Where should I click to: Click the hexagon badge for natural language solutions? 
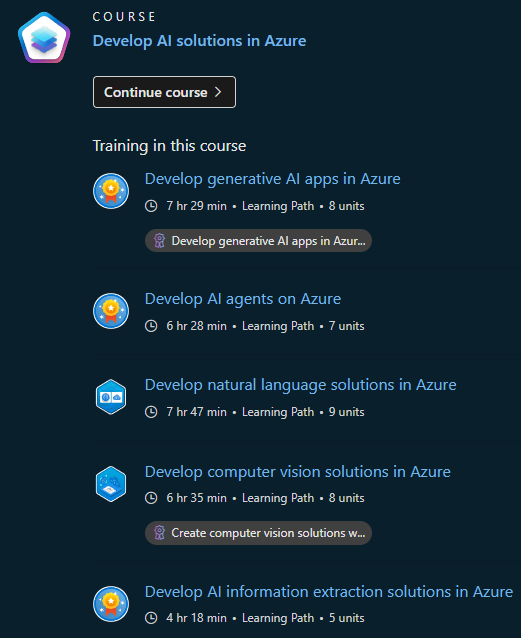(x=111, y=397)
